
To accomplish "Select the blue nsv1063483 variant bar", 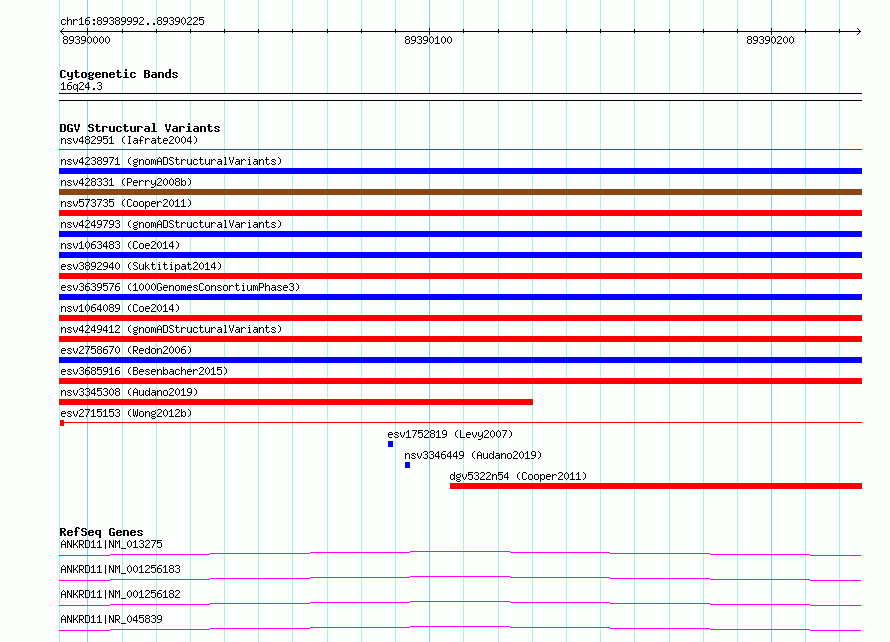I will pos(460,255).
